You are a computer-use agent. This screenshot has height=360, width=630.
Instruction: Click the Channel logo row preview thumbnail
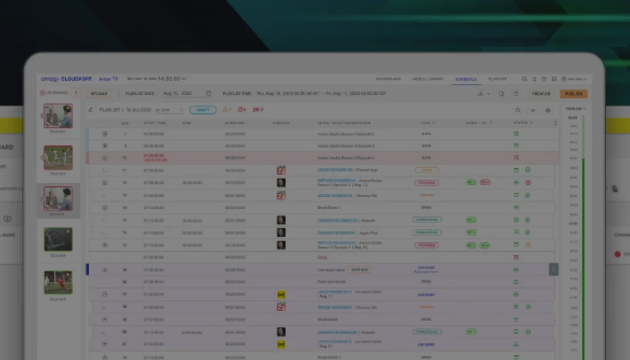pyautogui.click(x=281, y=170)
